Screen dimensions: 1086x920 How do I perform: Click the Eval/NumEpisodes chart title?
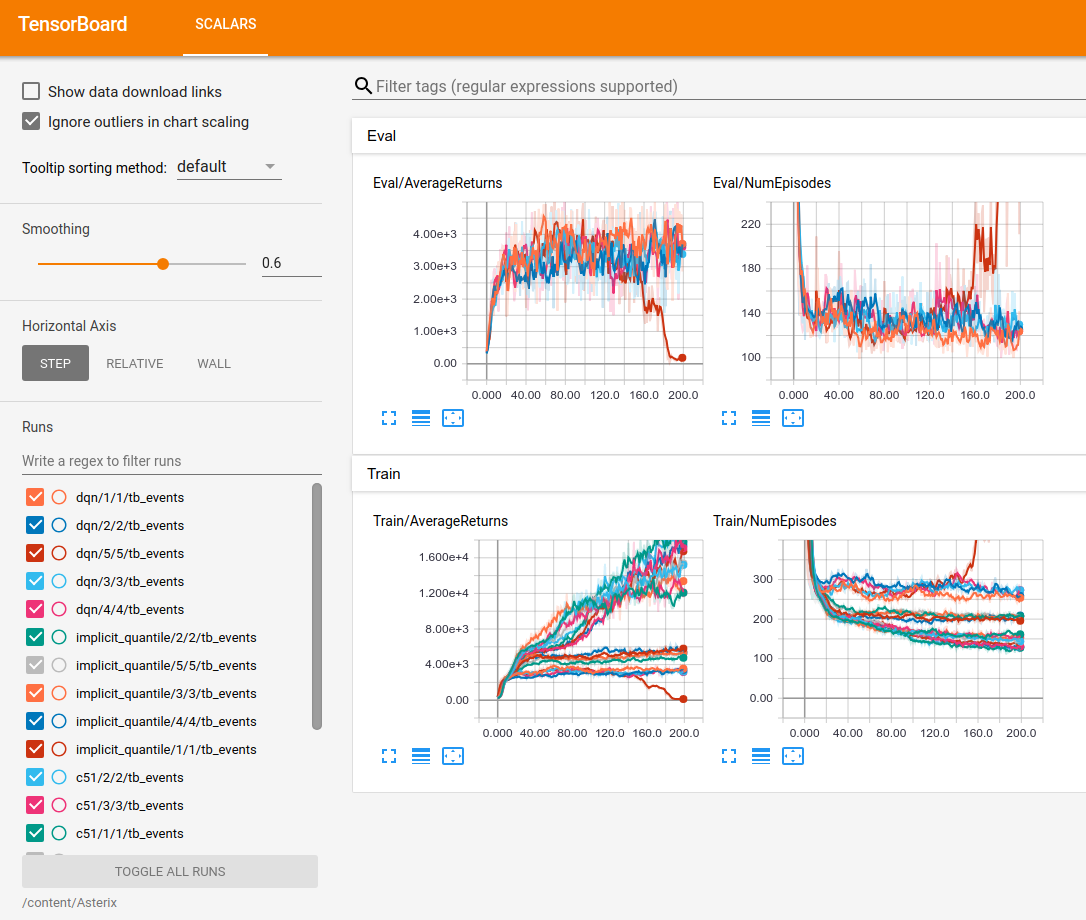pos(772,183)
